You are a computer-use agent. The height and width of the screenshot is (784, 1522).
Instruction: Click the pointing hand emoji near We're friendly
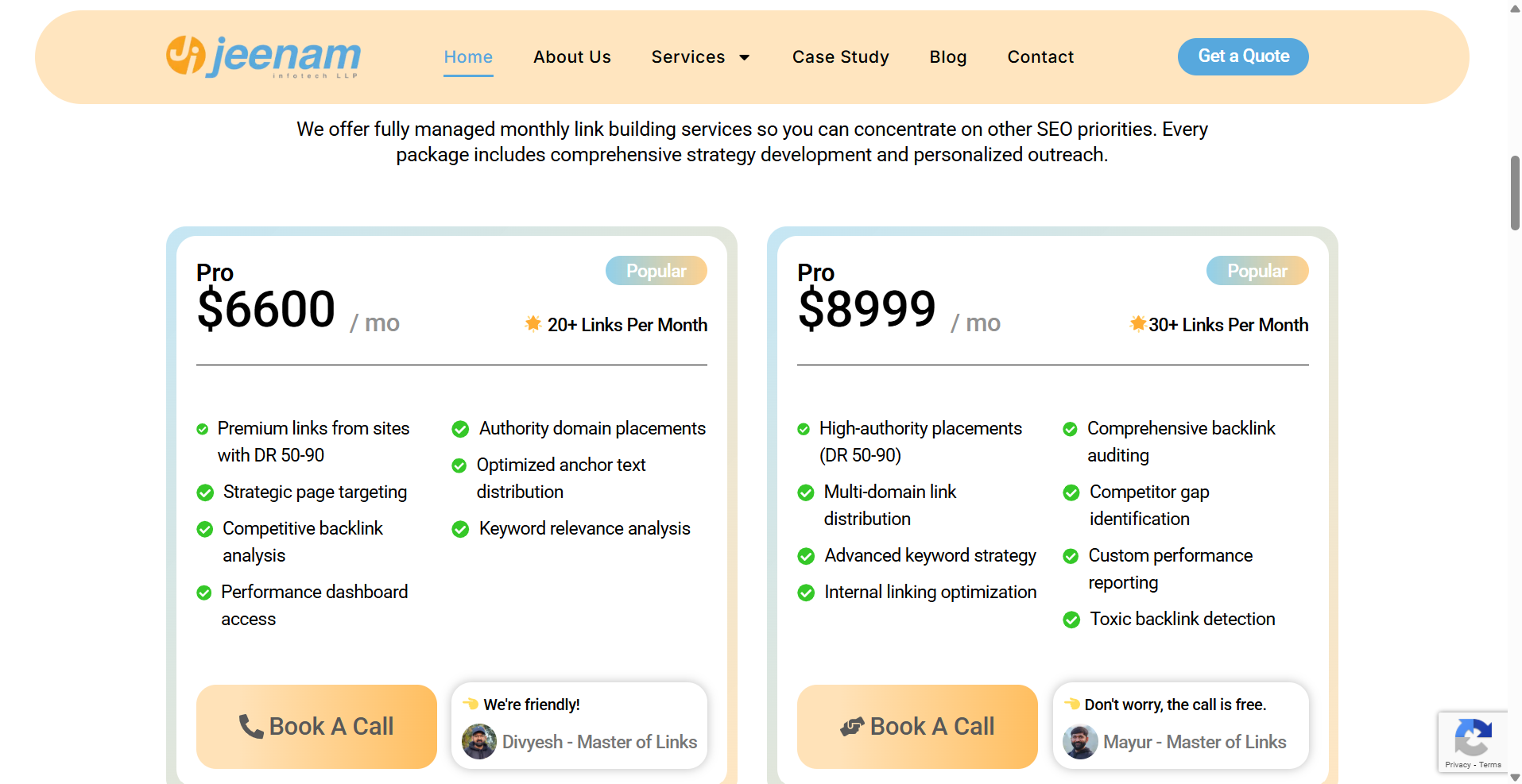tap(470, 704)
